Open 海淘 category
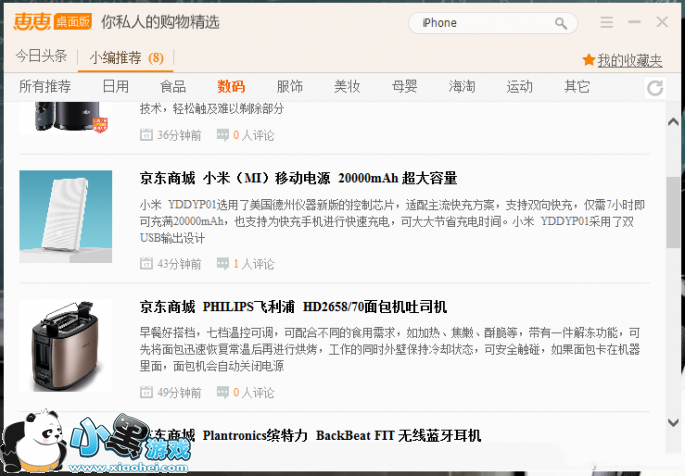685x476 pixels. click(462, 86)
